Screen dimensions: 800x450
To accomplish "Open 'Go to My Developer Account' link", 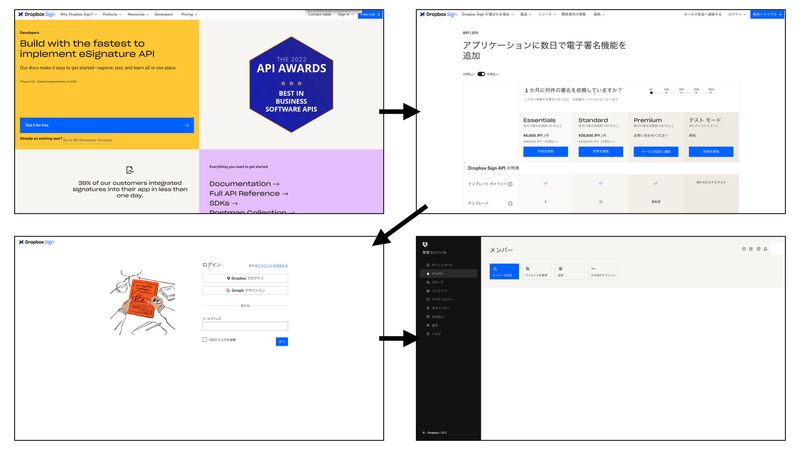I will point(87,140).
